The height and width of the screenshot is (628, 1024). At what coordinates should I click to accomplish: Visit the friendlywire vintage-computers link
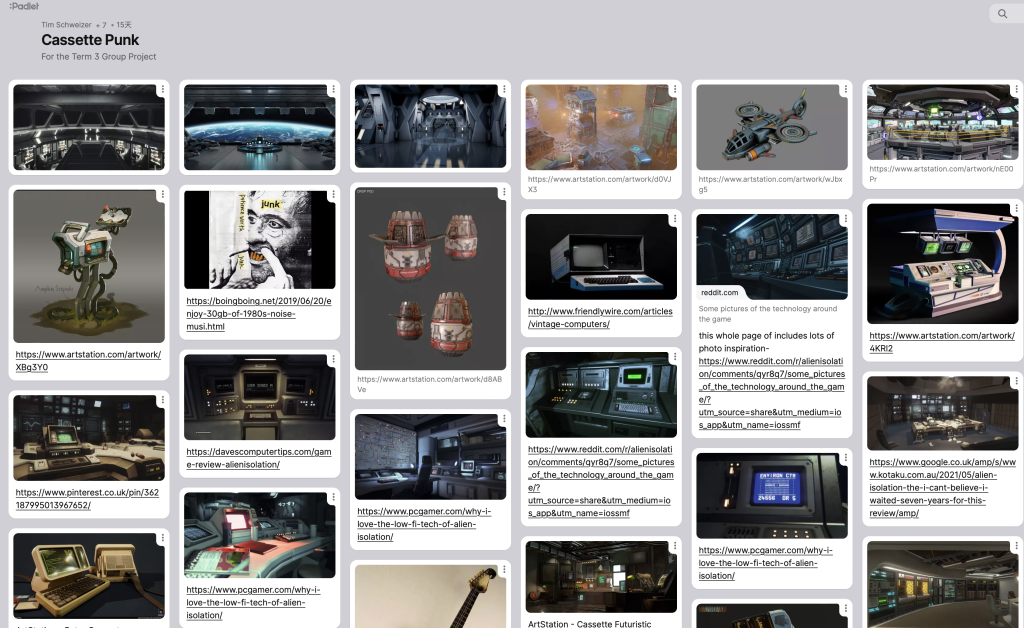click(x=600, y=318)
